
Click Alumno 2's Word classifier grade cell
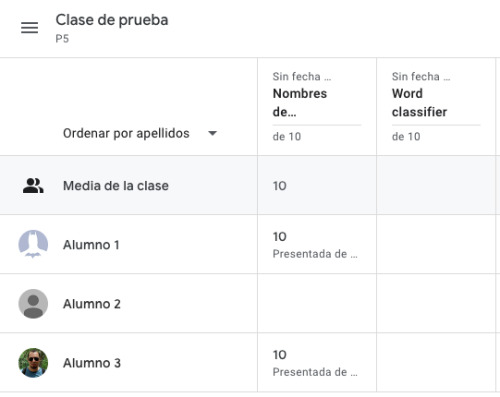point(436,303)
